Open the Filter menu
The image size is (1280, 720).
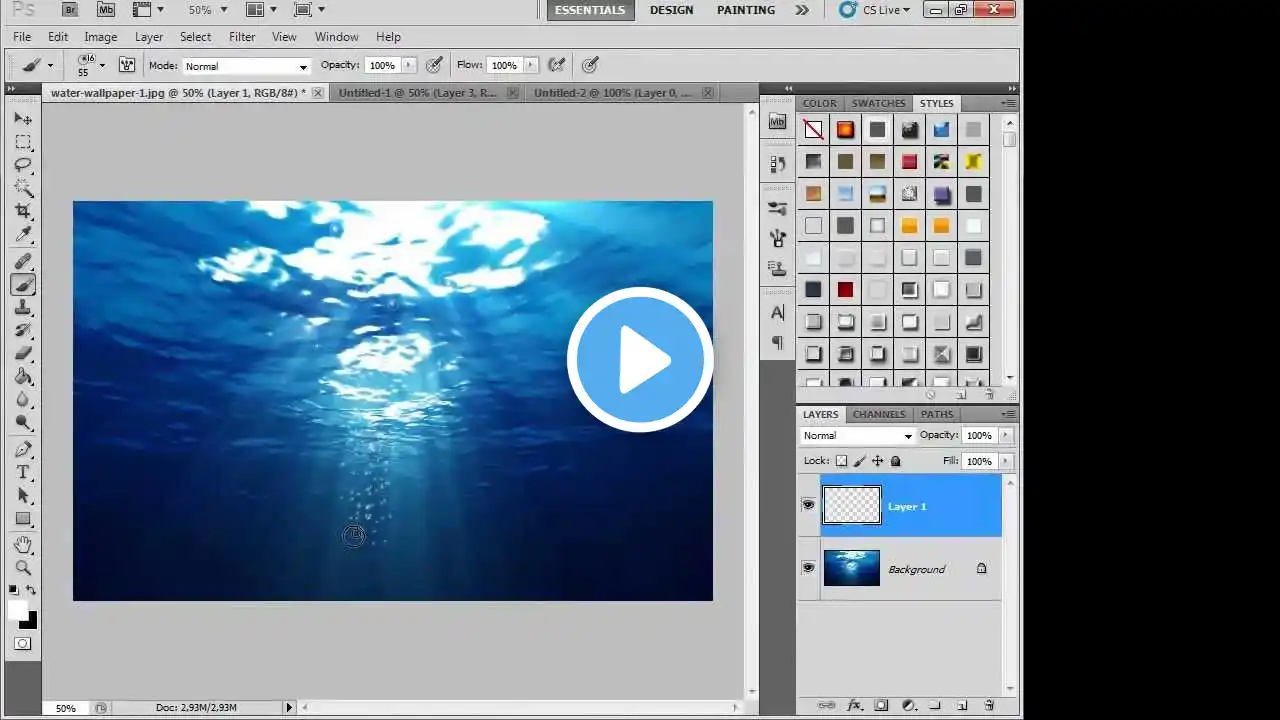[242, 37]
